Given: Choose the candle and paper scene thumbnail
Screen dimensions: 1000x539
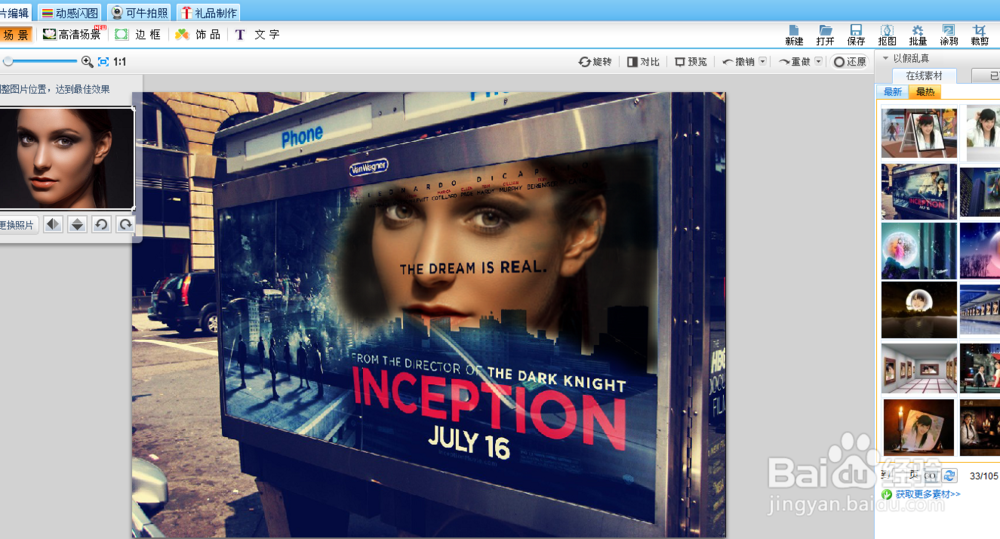Looking at the screenshot, I should click(x=919, y=427).
